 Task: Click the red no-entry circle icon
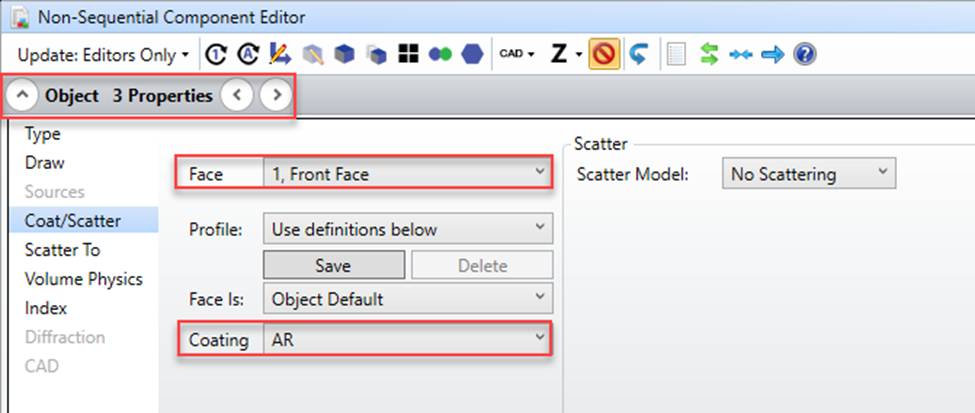coord(602,54)
